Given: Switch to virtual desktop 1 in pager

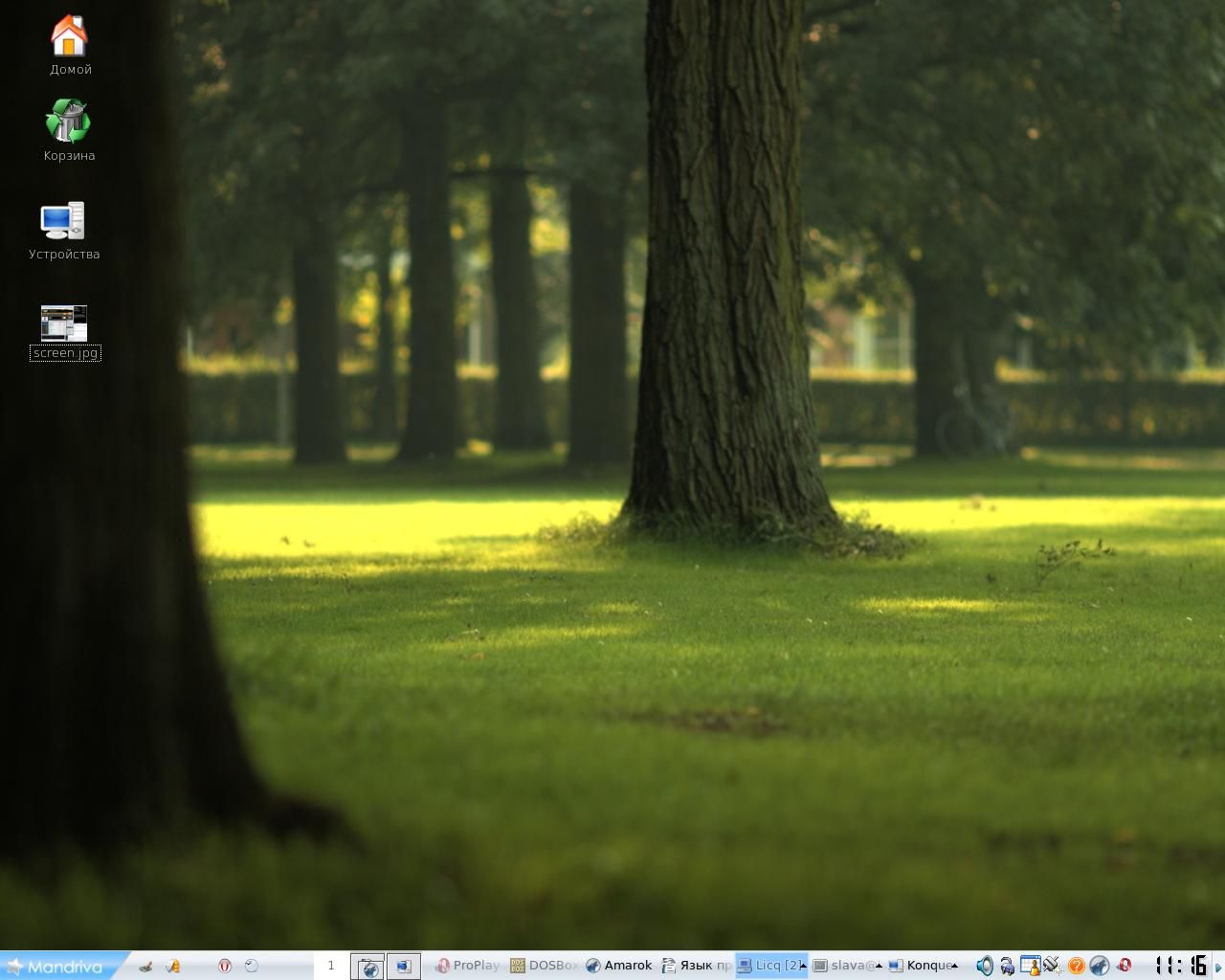Looking at the screenshot, I should point(331,966).
